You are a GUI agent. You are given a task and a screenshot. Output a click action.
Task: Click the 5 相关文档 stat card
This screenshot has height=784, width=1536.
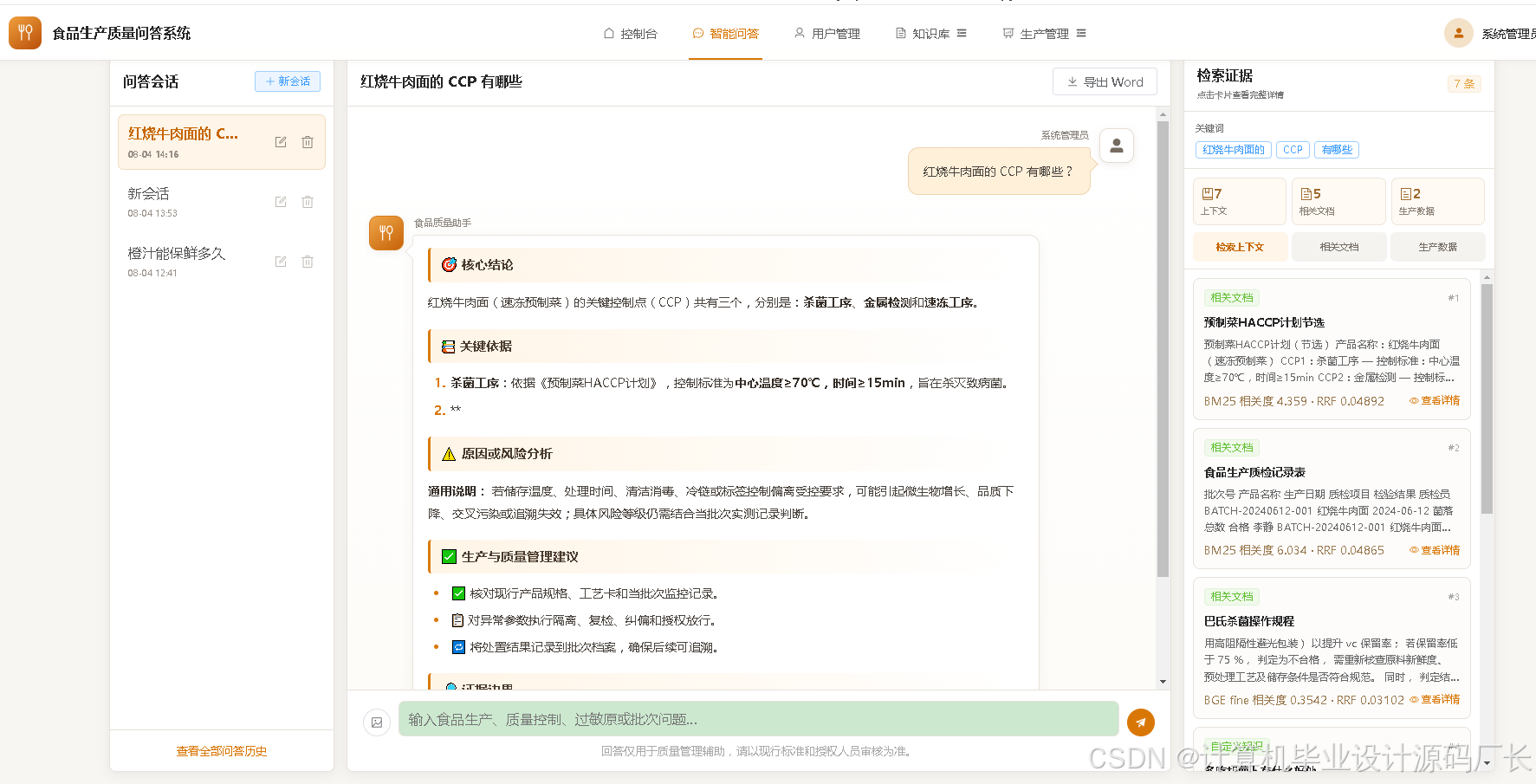(1338, 201)
